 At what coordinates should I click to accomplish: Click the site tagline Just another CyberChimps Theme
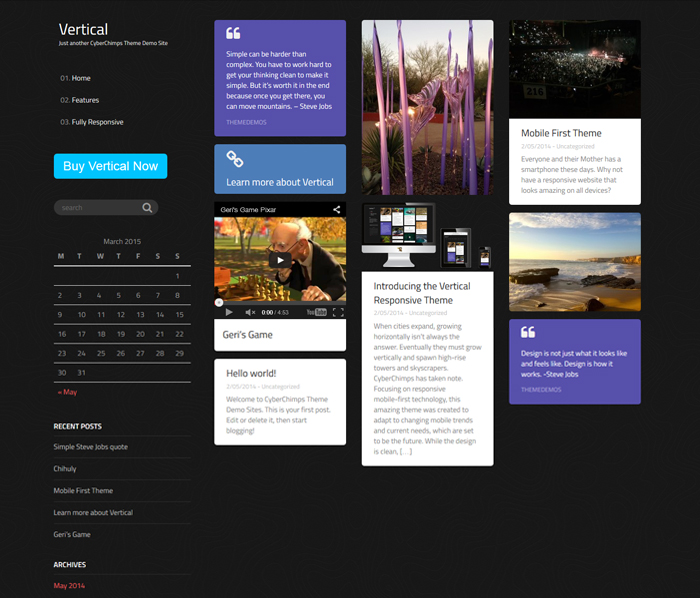point(113,43)
